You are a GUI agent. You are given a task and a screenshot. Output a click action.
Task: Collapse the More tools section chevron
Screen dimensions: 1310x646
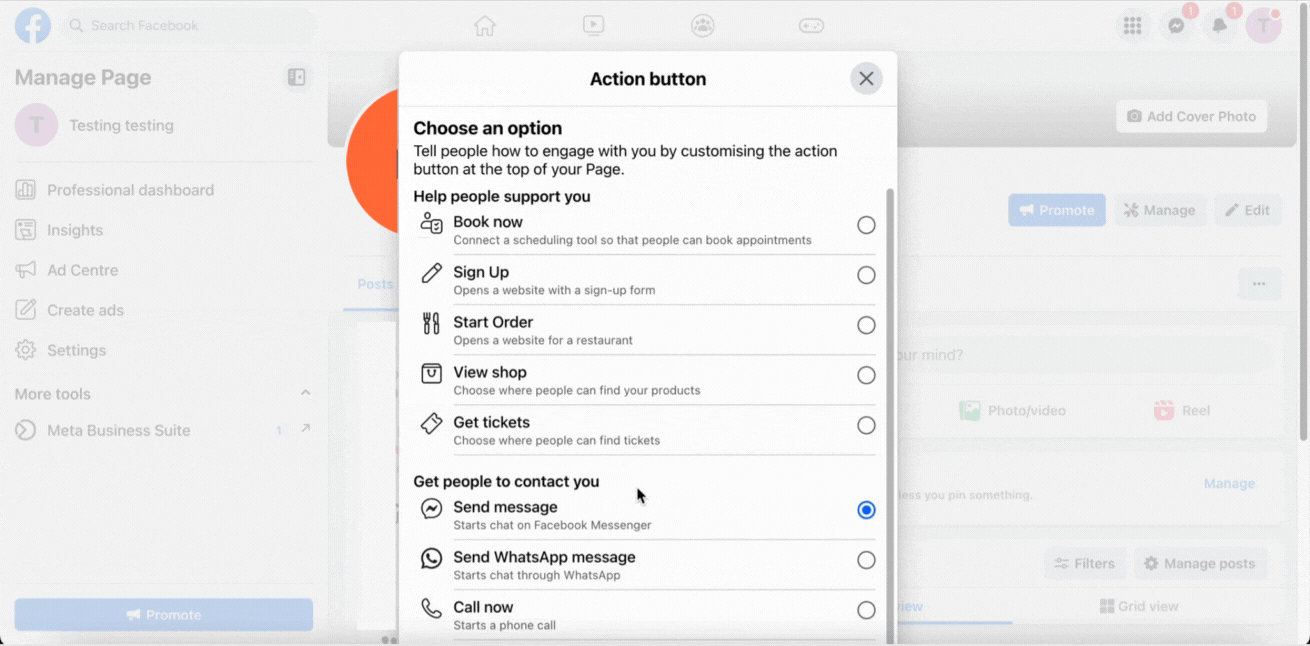tap(305, 393)
